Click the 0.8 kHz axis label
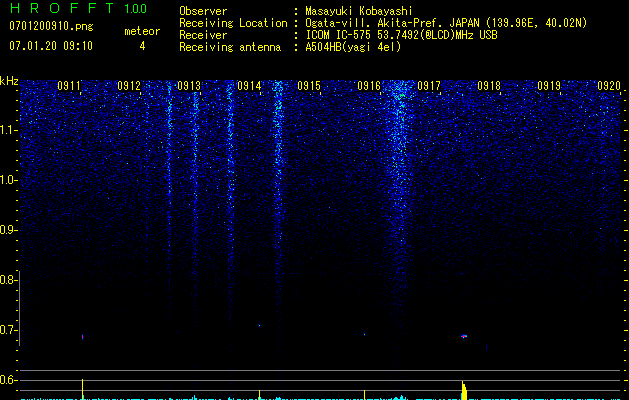629x400 pixels. [x=8, y=280]
